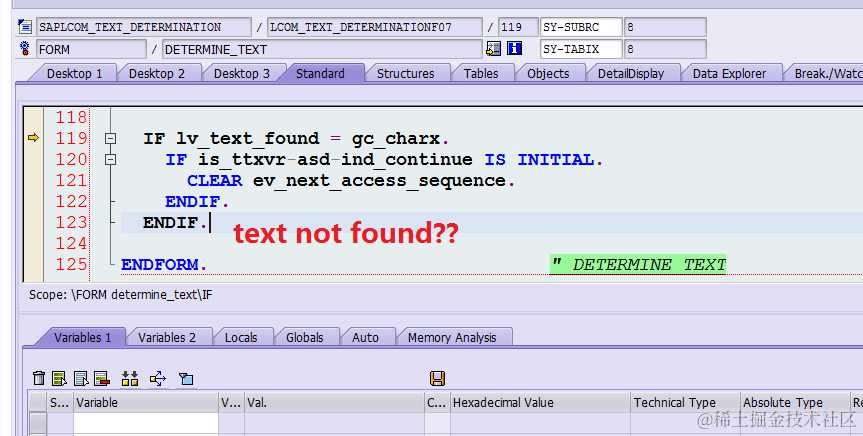The width and height of the screenshot is (863, 436).
Task: Collapse the IF block at line 119
Action: 110,139
